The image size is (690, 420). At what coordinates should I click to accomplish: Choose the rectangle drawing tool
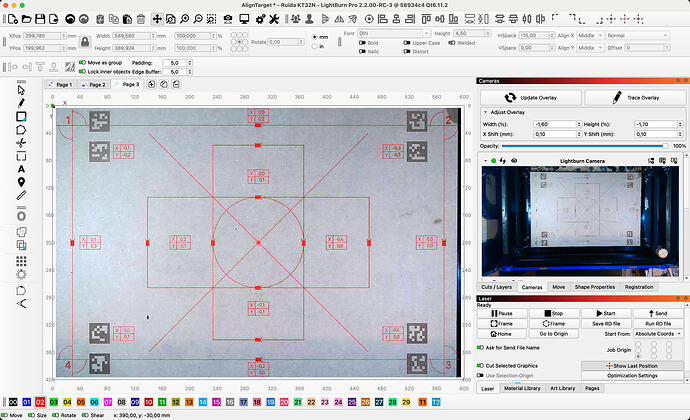pos(21,117)
